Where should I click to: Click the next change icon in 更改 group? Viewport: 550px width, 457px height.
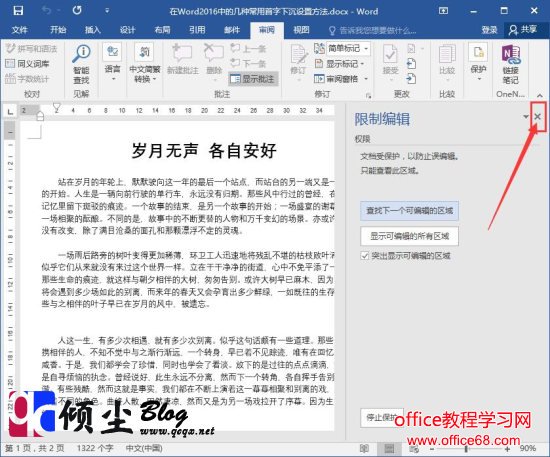click(x=411, y=79)
